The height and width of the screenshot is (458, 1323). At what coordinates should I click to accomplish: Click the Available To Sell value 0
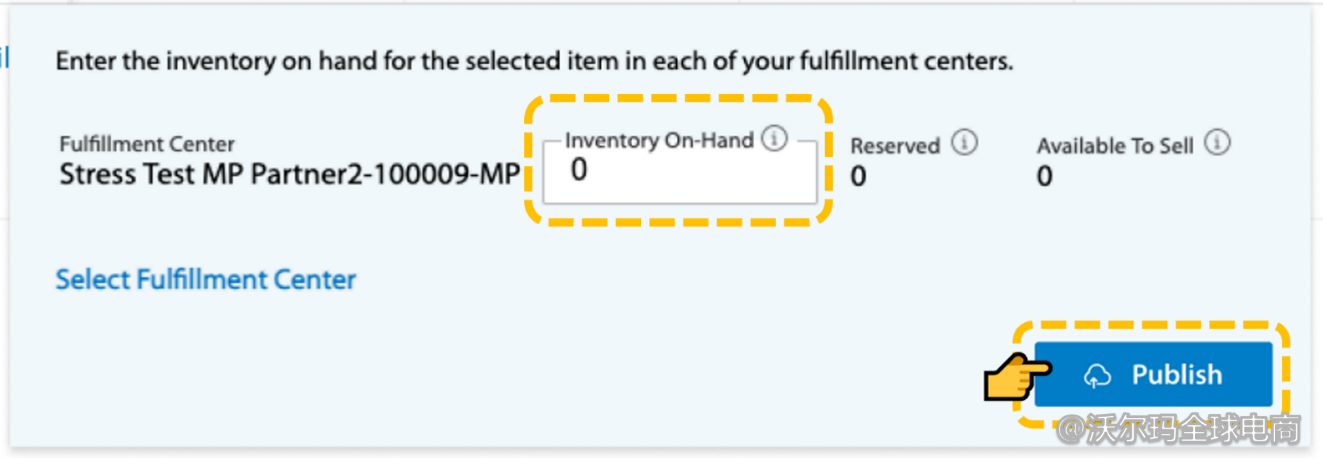(1044, 177)
